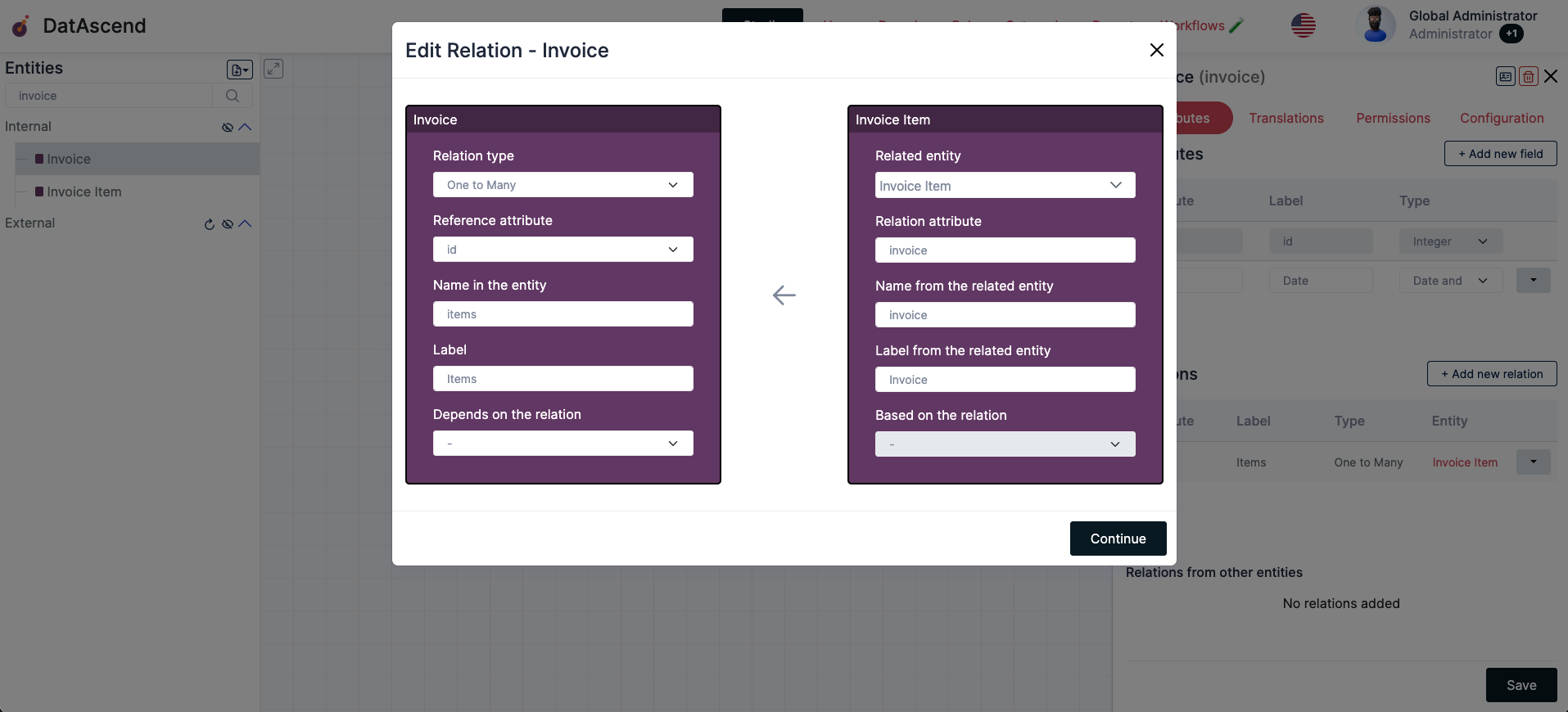
Task: Switch to the Configuration tab
Action: [1502, 118]
